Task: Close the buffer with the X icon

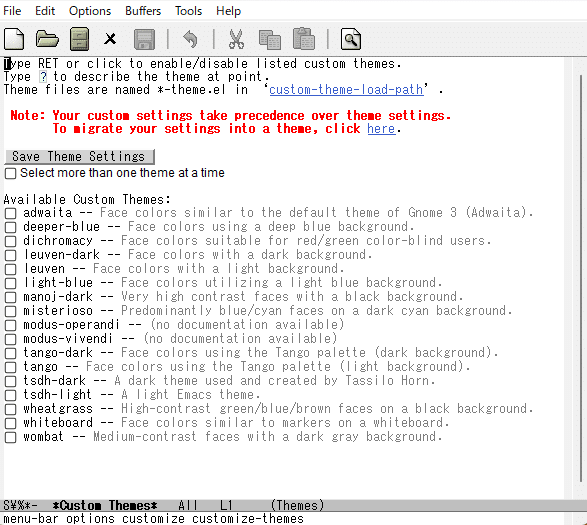Action: tap(110, 39)
